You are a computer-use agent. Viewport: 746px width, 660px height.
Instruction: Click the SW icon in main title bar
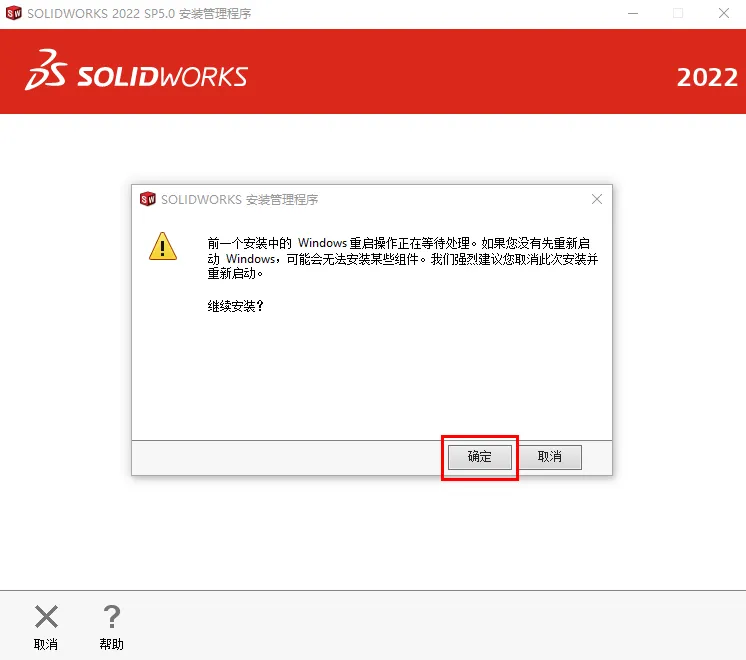click(x=14, y=13)
